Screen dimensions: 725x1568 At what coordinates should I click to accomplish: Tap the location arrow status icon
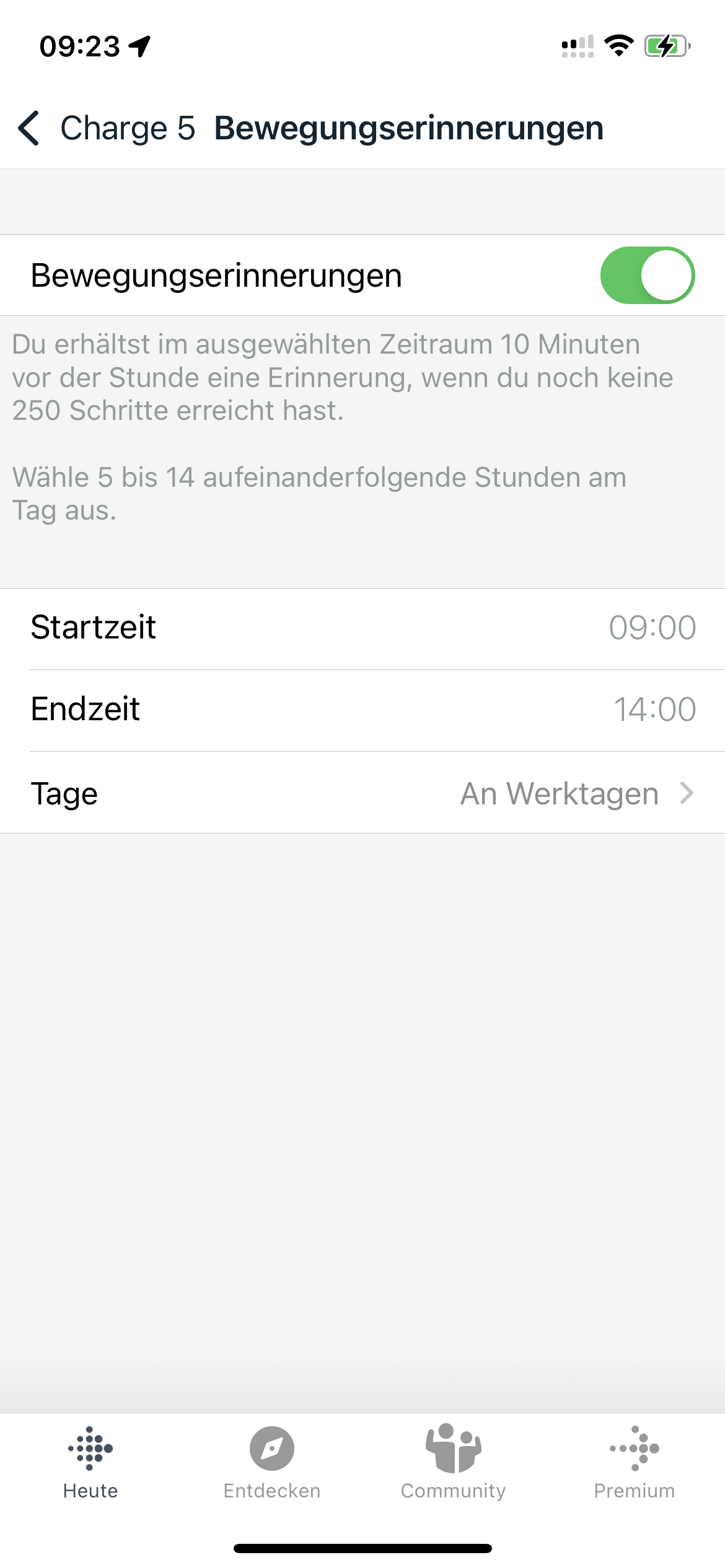point(140,46)
